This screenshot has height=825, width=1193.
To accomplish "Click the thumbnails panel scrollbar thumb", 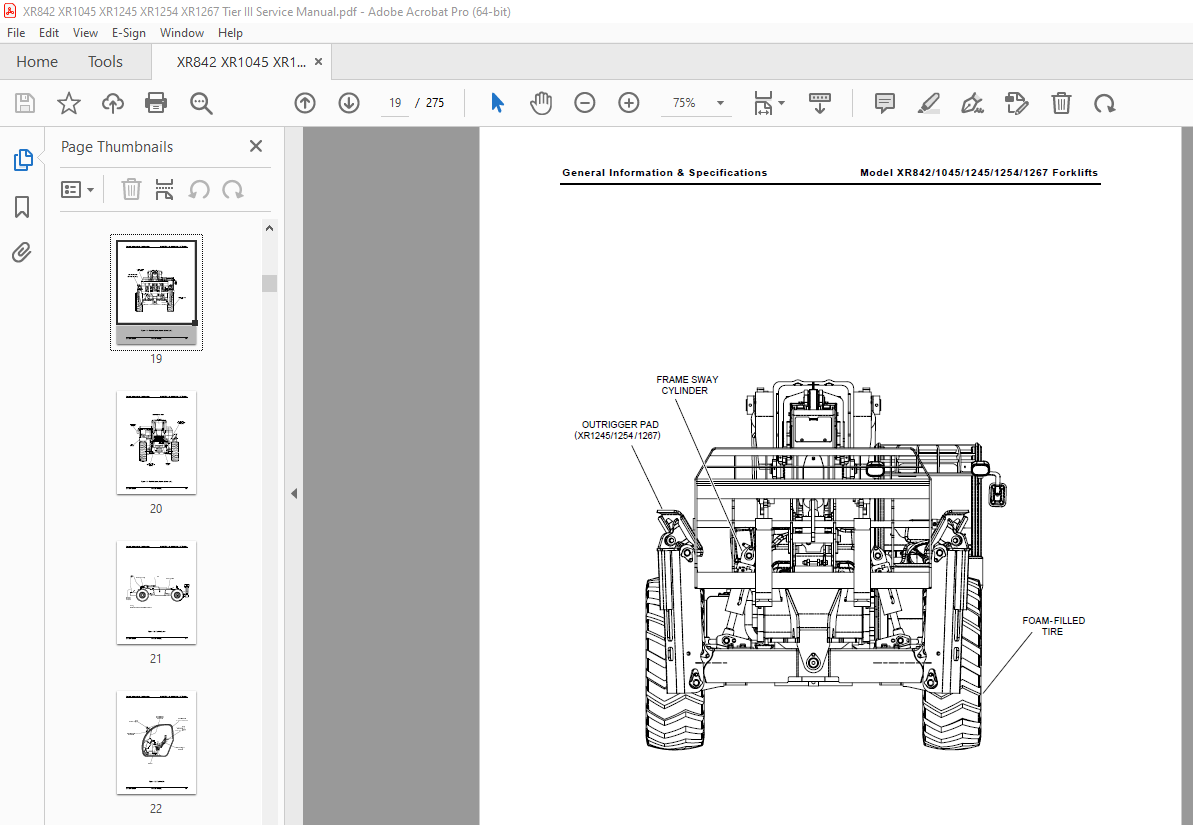I will (269, 283).
